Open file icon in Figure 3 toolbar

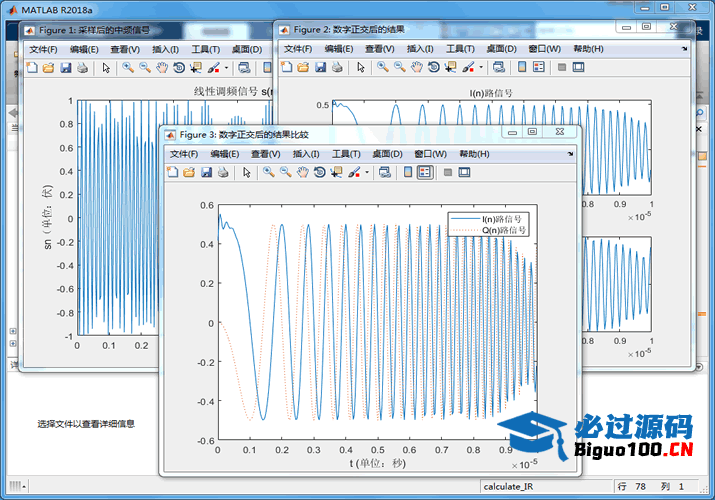(x=189, y=172)
